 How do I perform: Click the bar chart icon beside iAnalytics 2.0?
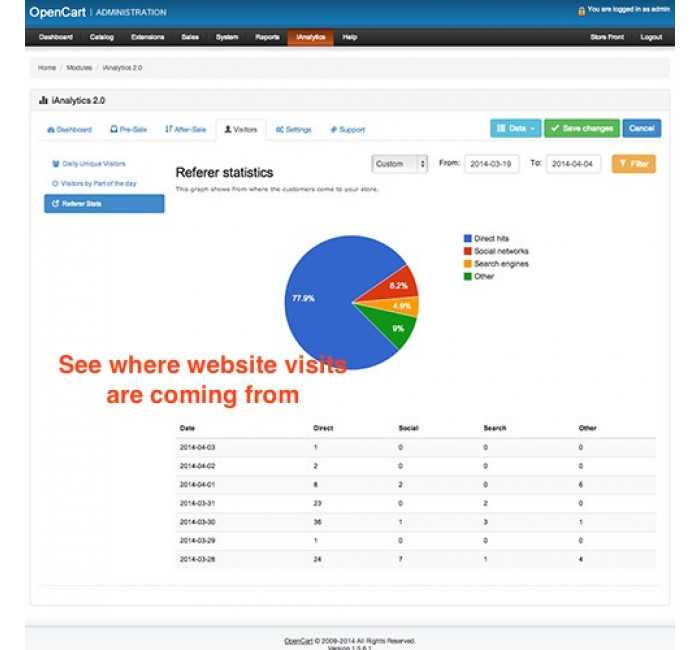43,100
